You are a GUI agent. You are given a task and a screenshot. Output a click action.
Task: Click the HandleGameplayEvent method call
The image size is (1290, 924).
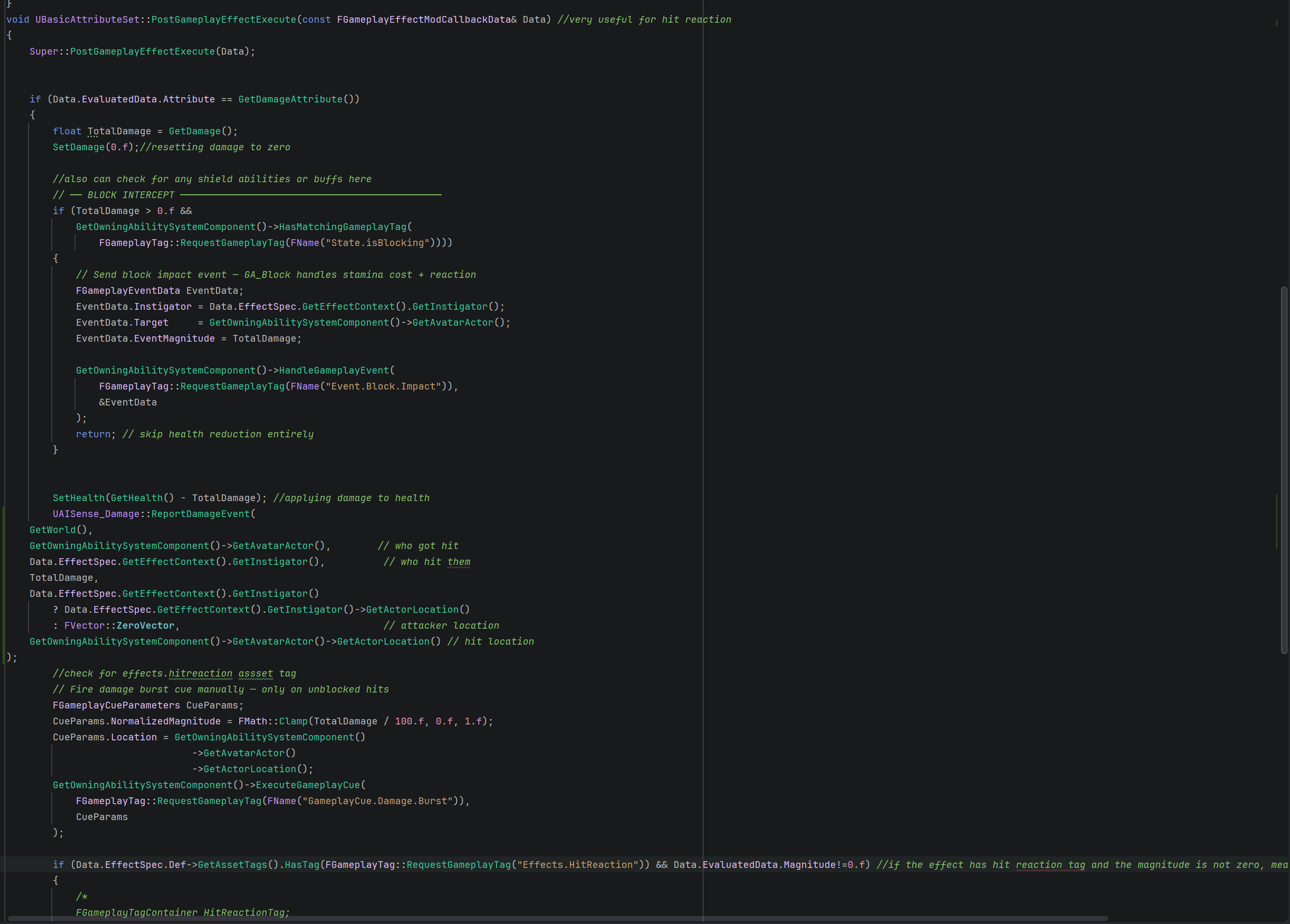(334, 370)
